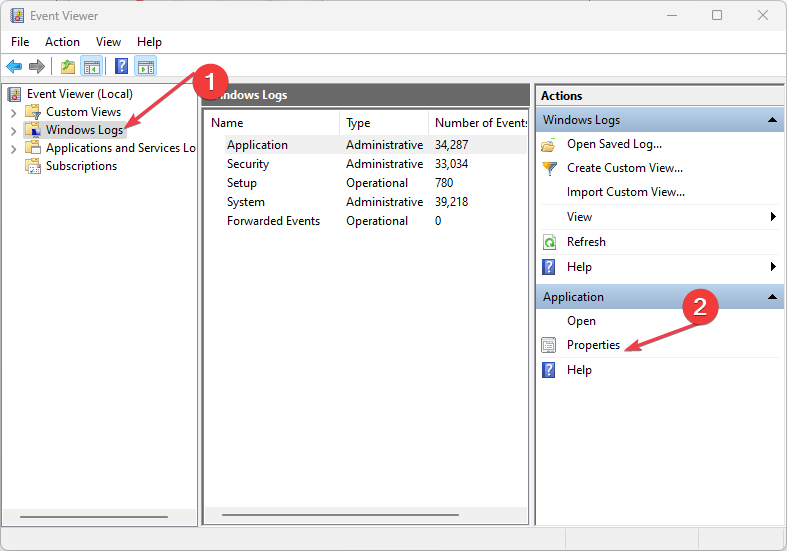Viewport: 787px width, 551px height.
Task: Click the tree pane horizontal scrollbar
Action: [x=94, y=516]
